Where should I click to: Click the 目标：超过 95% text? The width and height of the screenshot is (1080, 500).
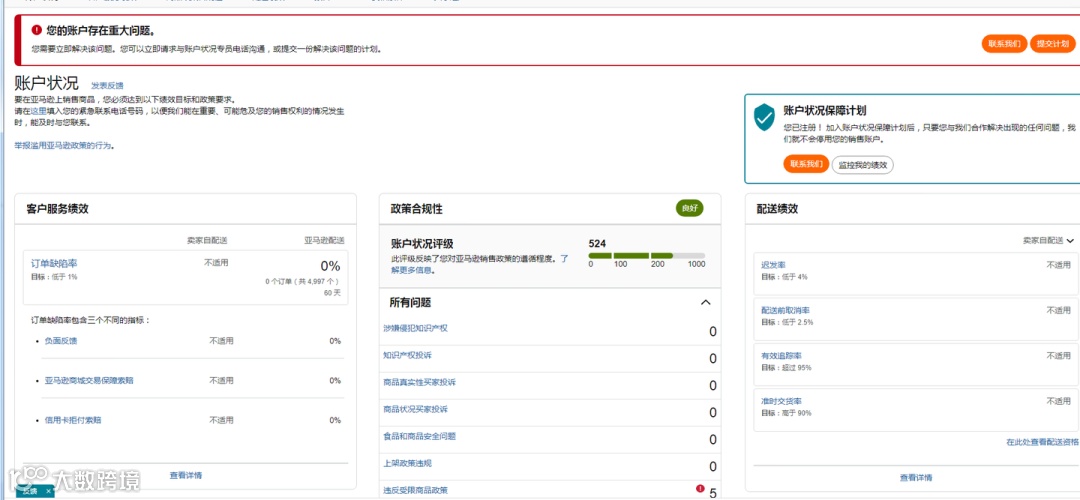[x=786, y=368]
